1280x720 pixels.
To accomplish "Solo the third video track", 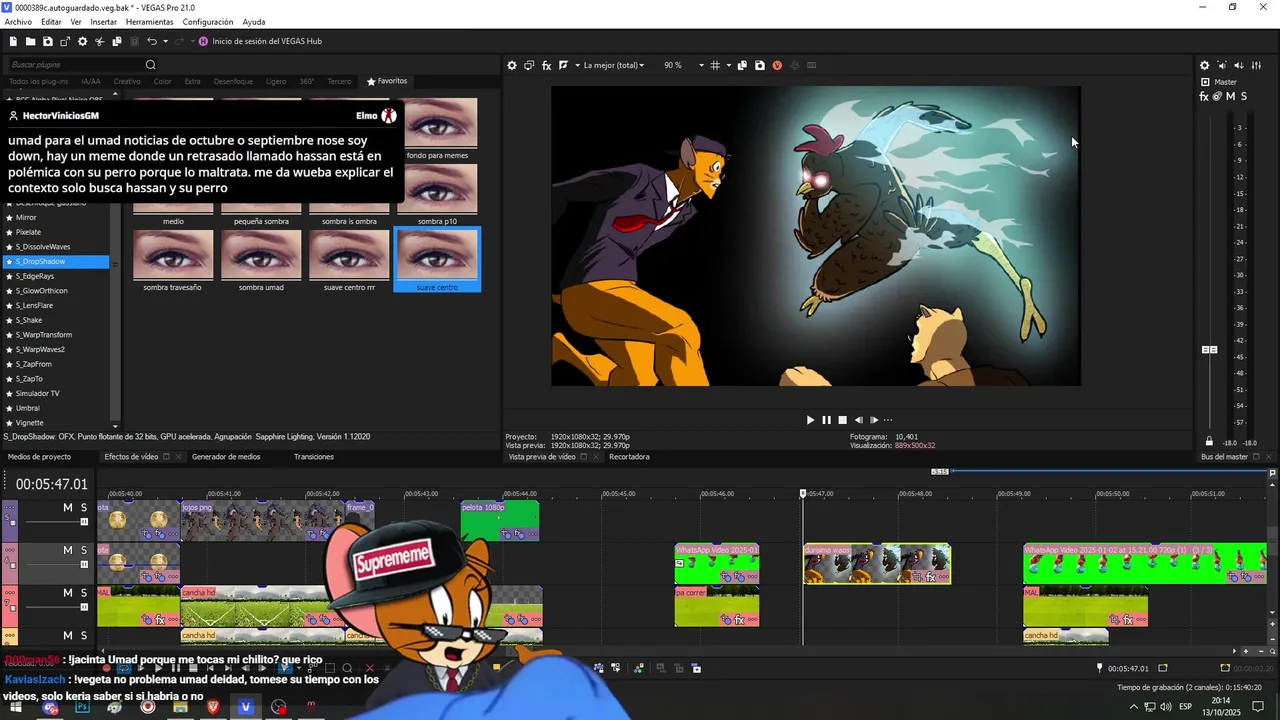I will (84, 593).
